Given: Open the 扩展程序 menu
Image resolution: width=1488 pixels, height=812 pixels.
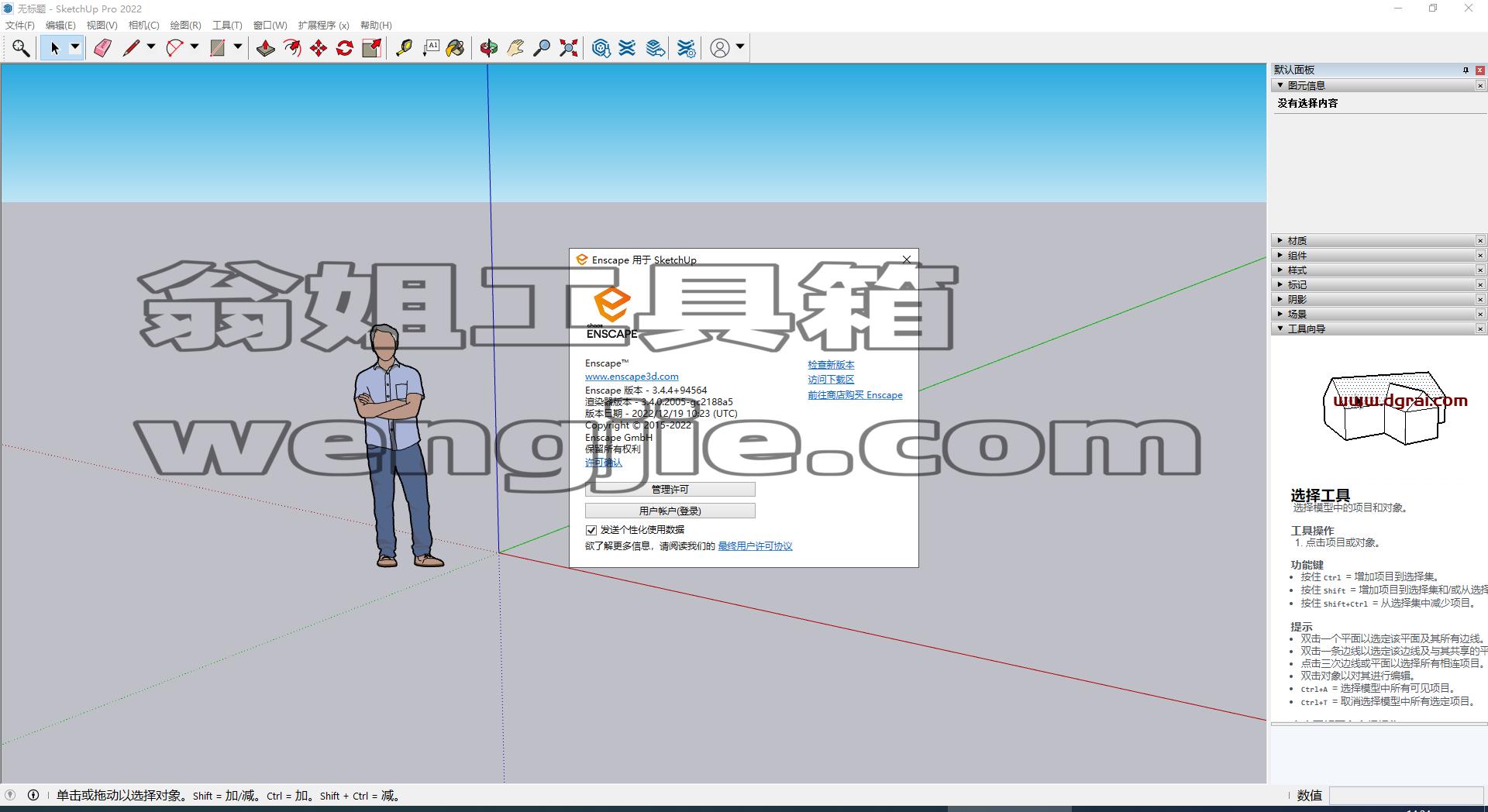Looking at the screenshot, I should [x=323, y=26].
